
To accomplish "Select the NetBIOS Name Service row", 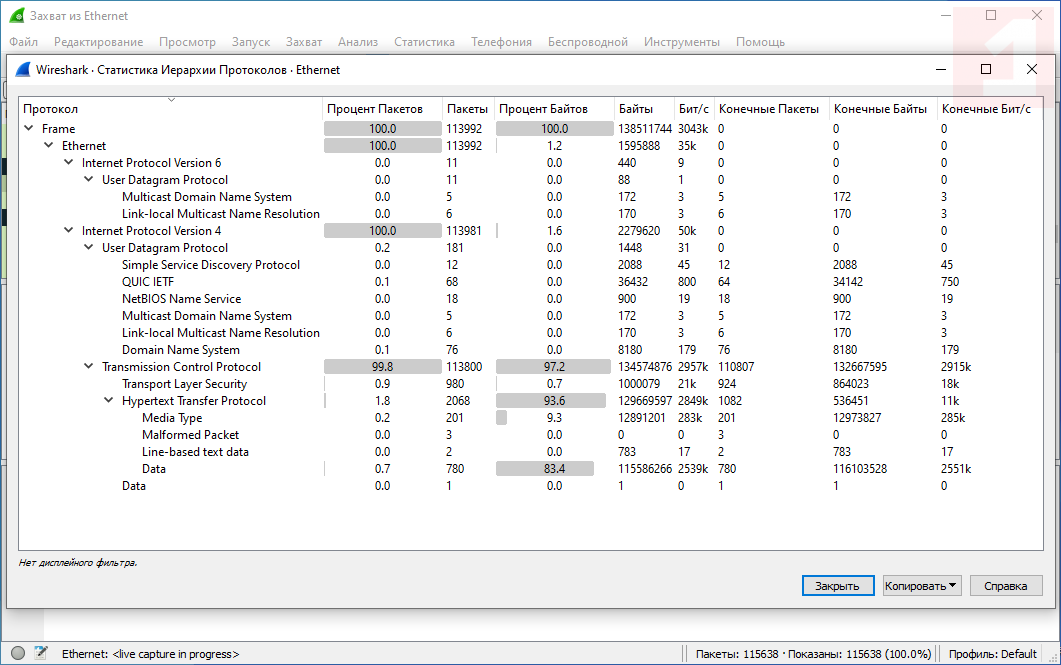I will [x=531, y=298].
